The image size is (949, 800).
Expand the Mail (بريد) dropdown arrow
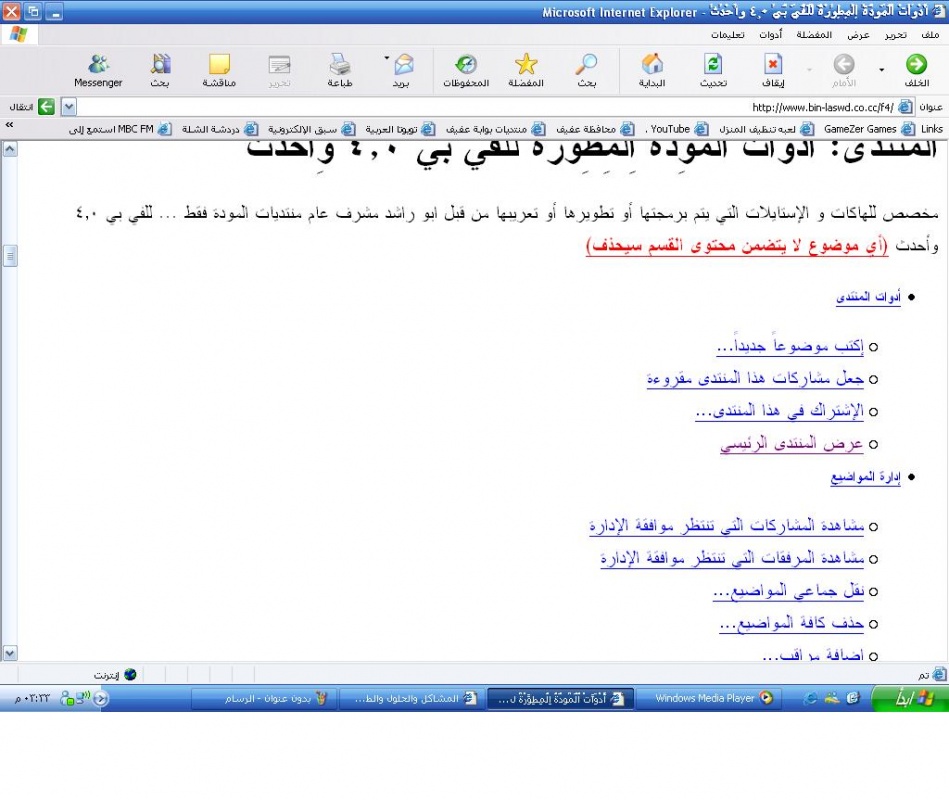(x=387, y=58)
